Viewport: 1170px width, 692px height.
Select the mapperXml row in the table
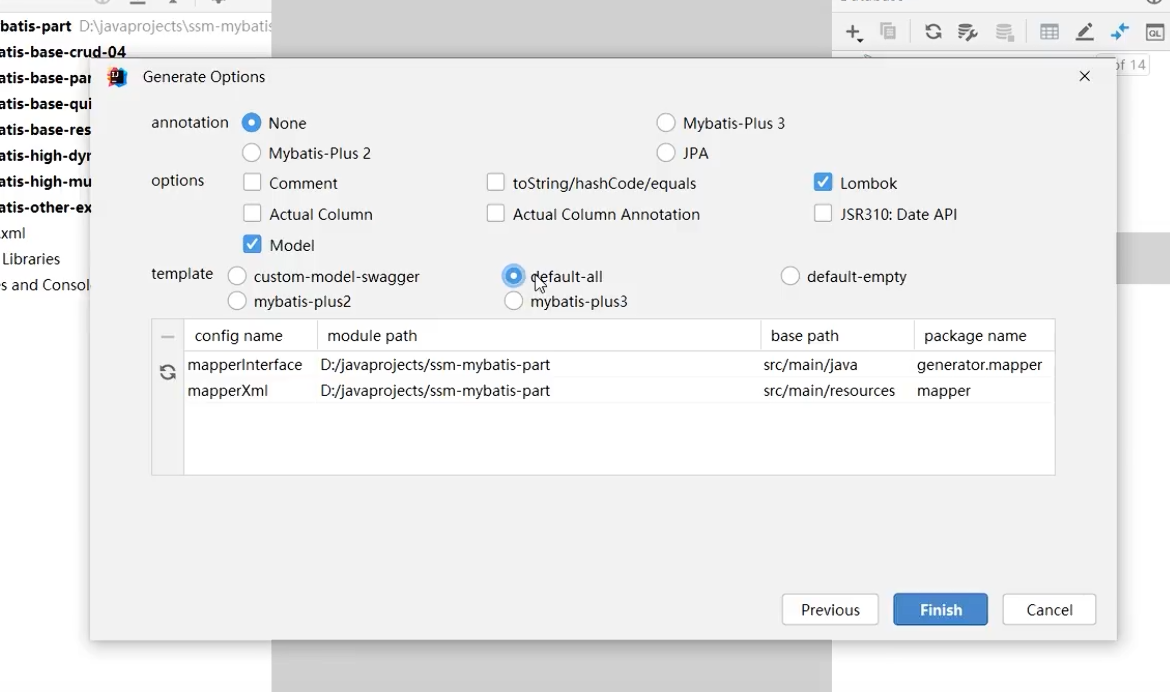coord(228,391)
